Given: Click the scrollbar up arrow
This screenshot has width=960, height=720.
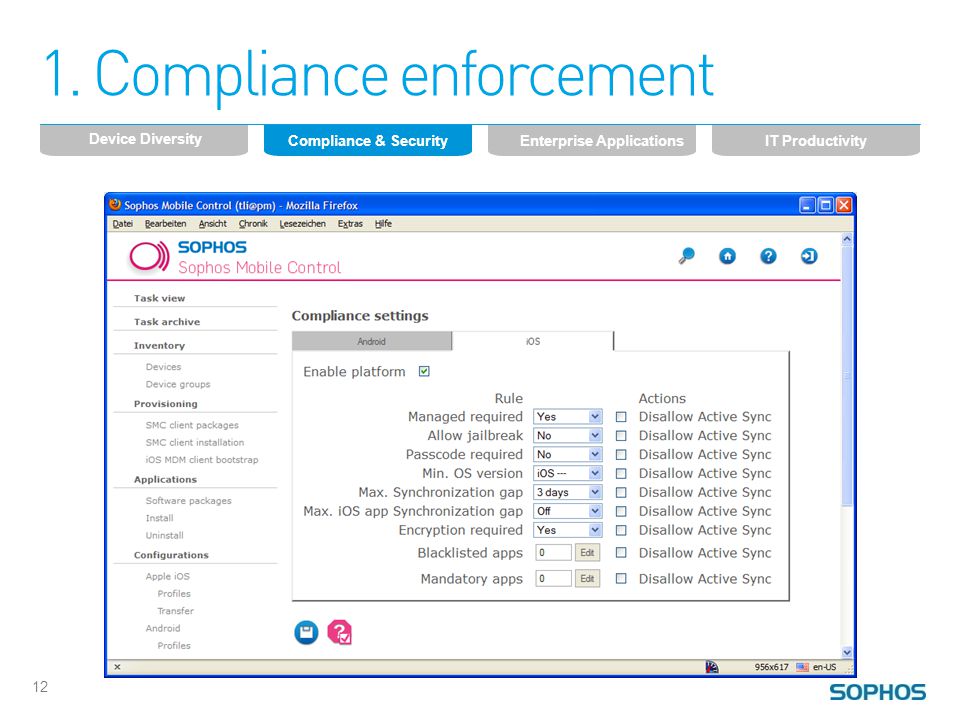Looking at the screenshot, I should coord(847,239).
